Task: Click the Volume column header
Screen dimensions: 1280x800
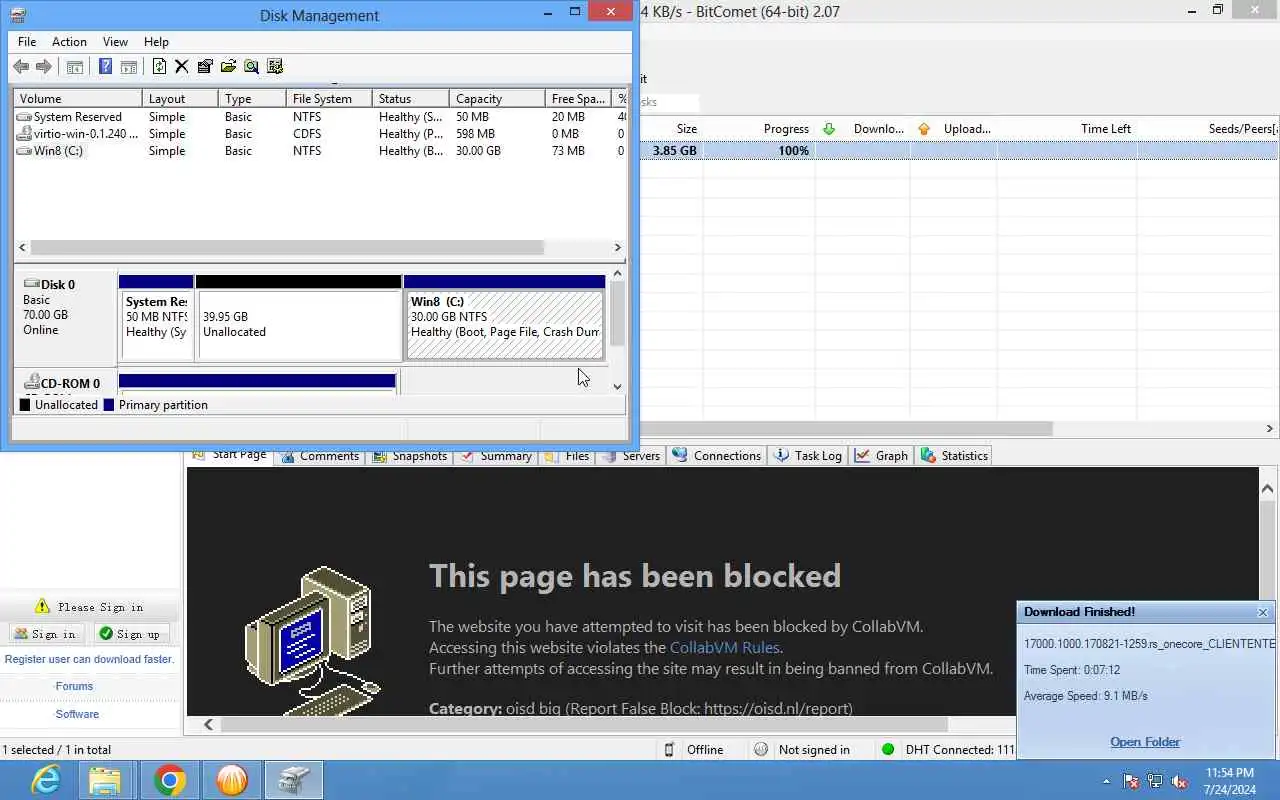Action: click(x=78, y=99)
